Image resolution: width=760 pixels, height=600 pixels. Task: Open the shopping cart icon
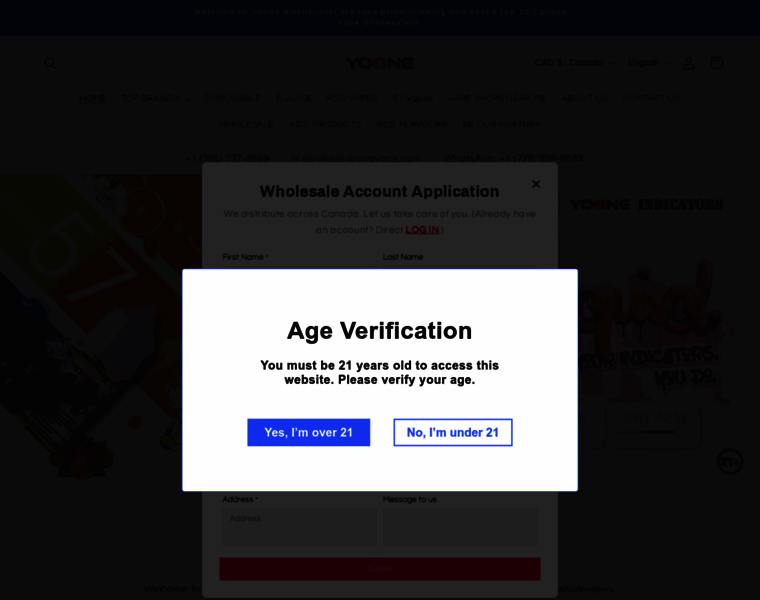pyautogui.click(x=716, y=63)
